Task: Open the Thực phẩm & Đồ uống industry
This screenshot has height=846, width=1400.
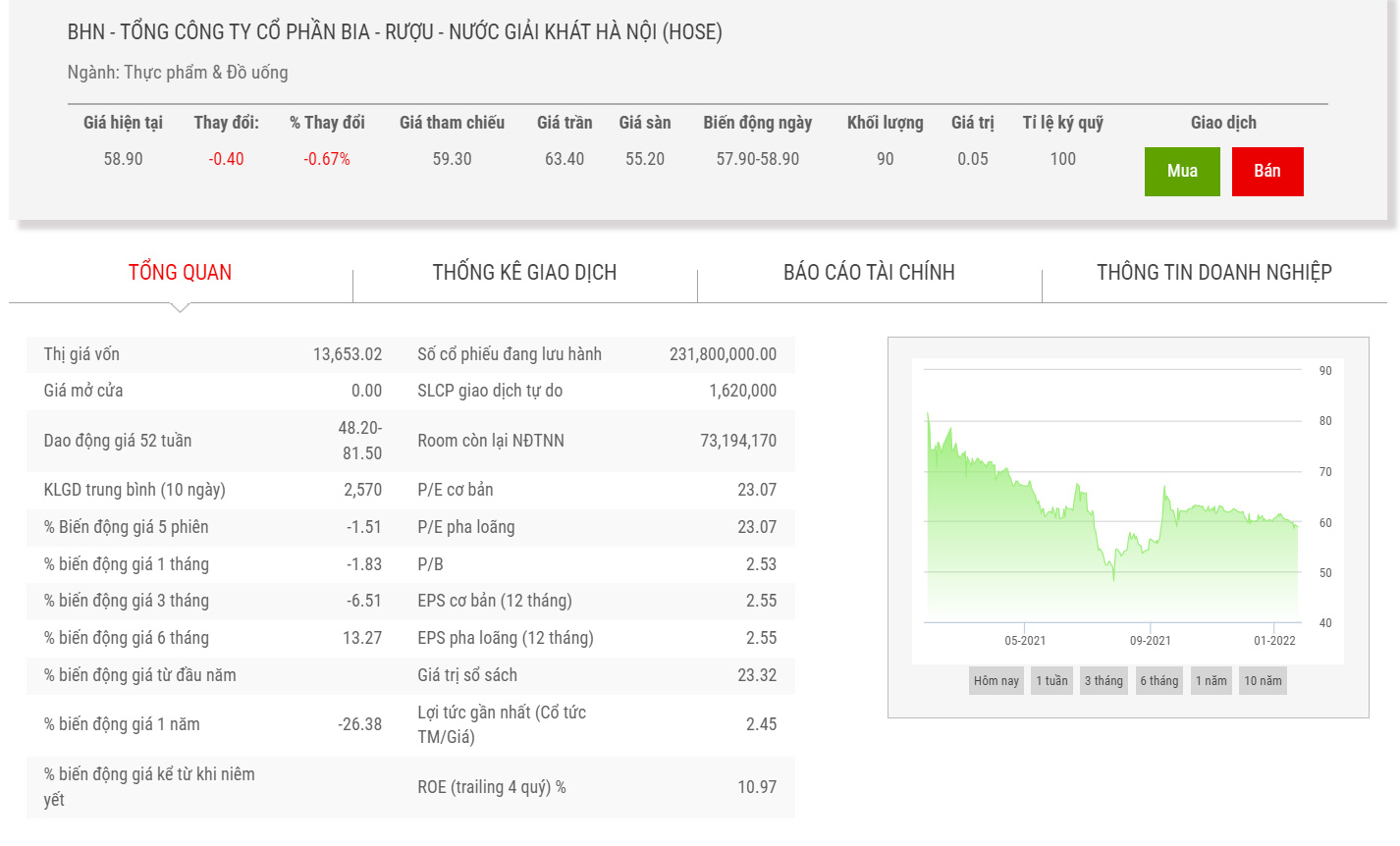Action: coord(206,73)
